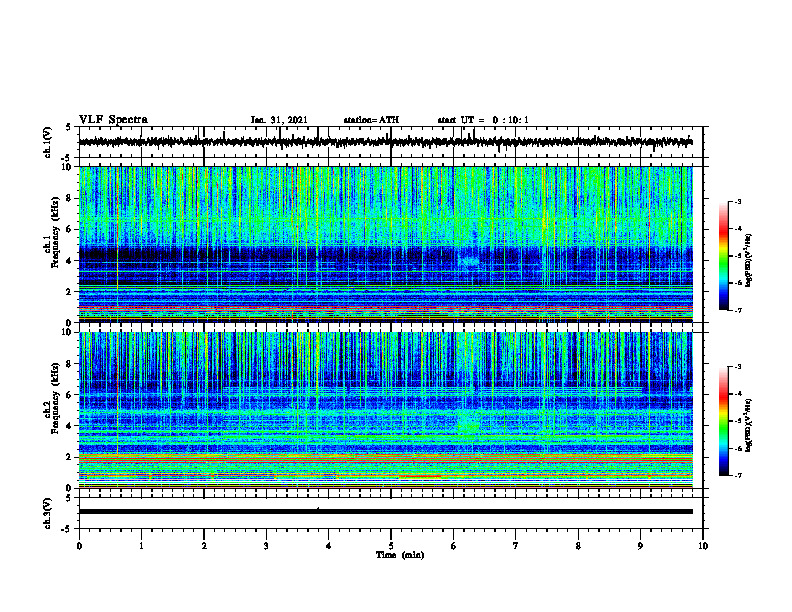The image size is (792, 612).
Task: Click the 'Time (min)' axis label
Action: tap(400, 555)
